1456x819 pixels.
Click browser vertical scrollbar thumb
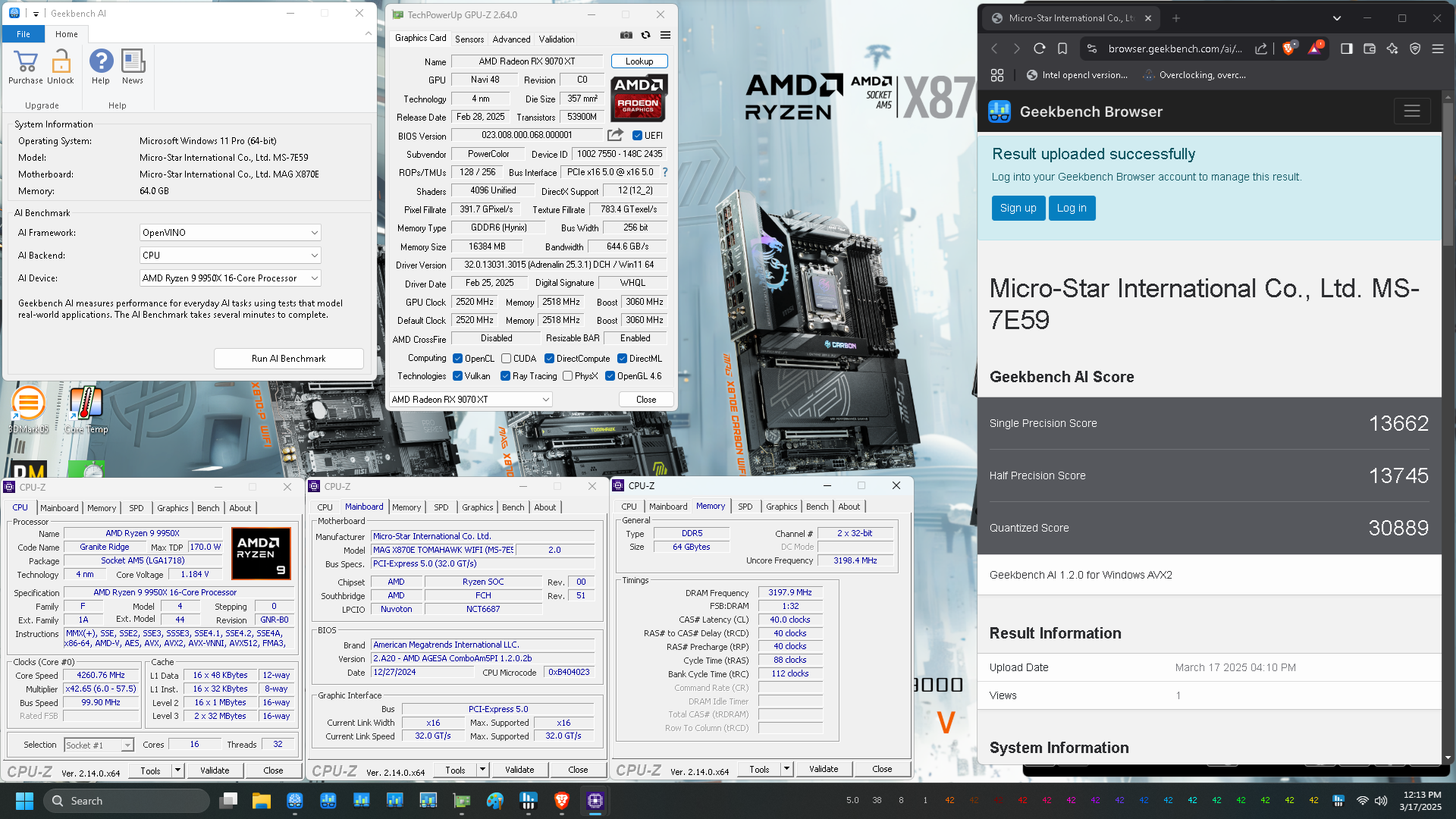tap(1448, 174)
